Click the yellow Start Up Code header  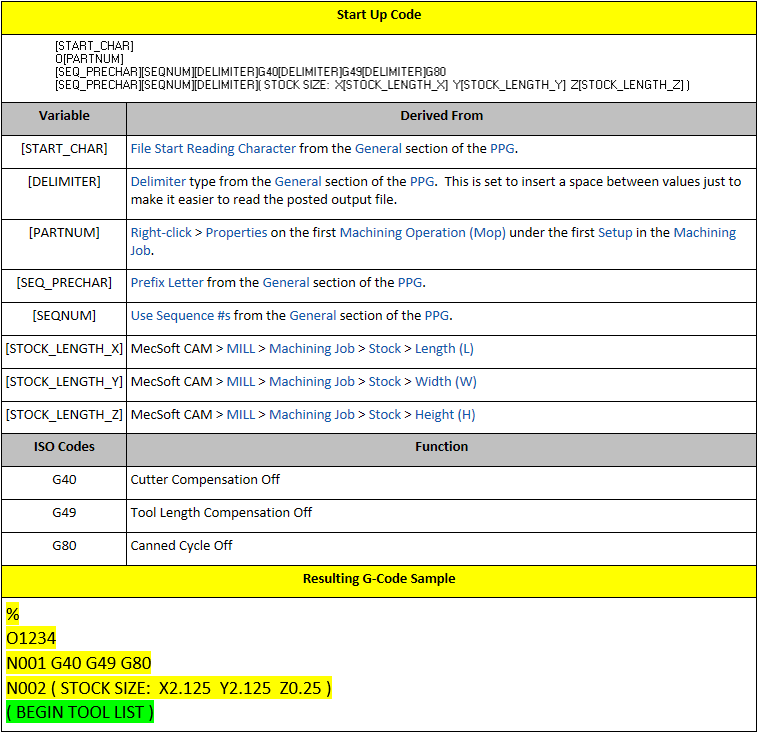[x=378, y=15]
